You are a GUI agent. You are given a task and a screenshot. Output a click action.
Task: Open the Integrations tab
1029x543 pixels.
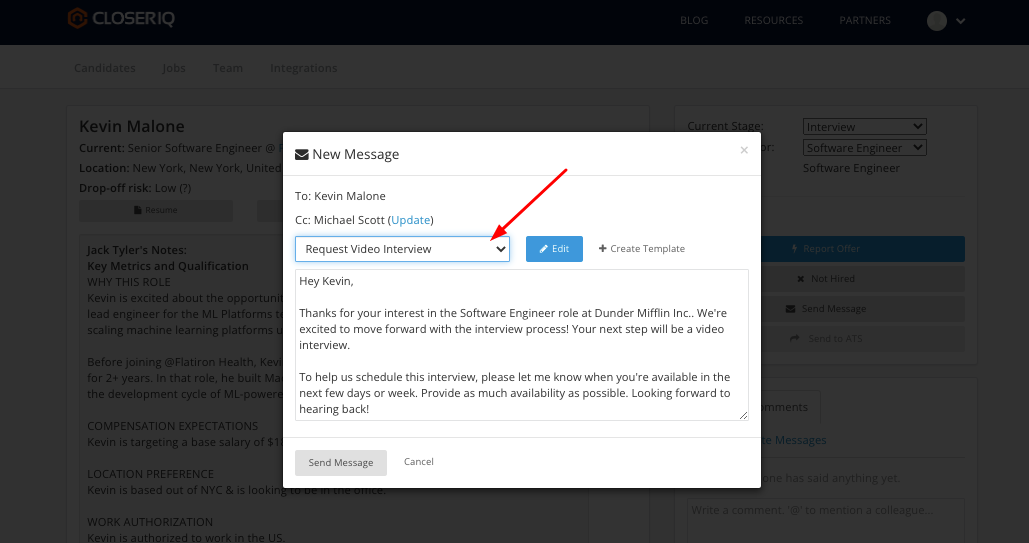pyautogui.click(x=303, y=68)
